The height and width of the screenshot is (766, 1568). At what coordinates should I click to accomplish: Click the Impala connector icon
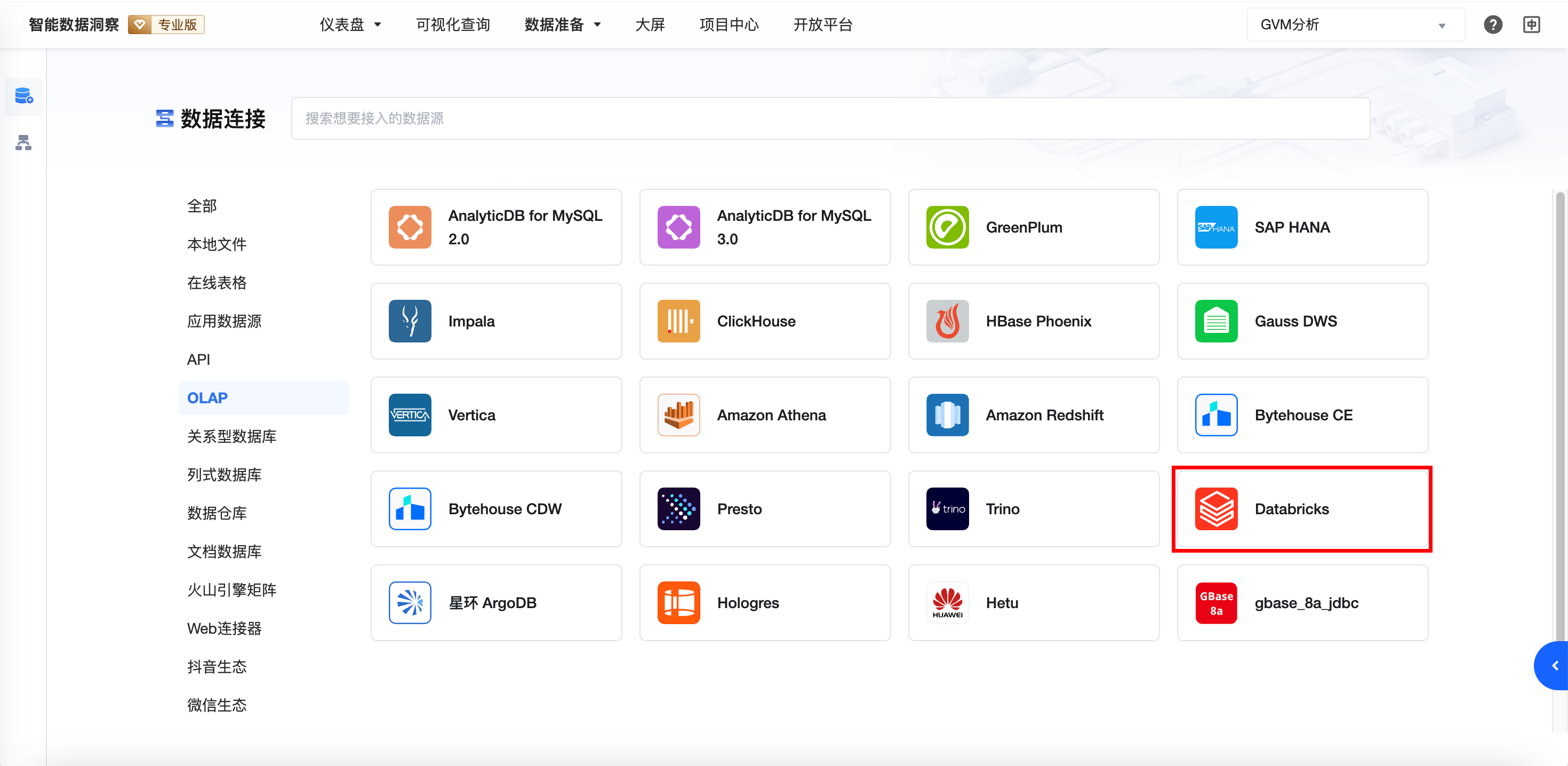pyautogui.click(x=410, y=321)
